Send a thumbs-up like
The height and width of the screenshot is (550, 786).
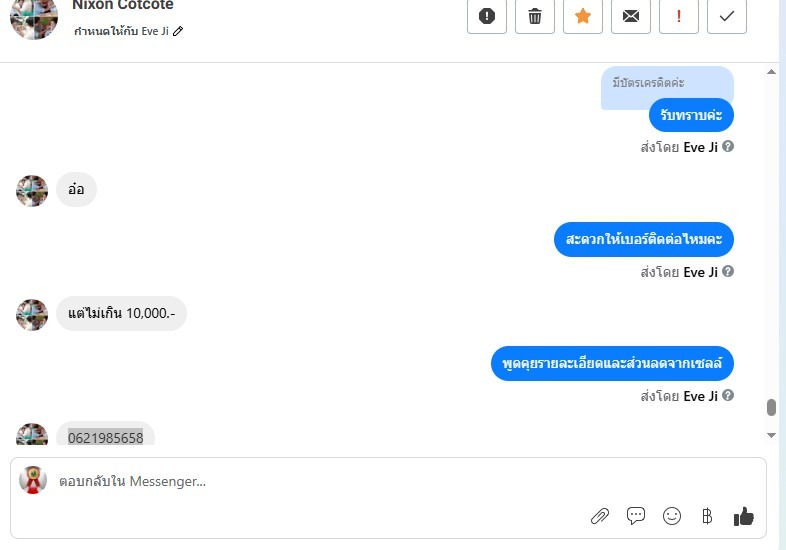pyautogui.click(x=743, y=516)
